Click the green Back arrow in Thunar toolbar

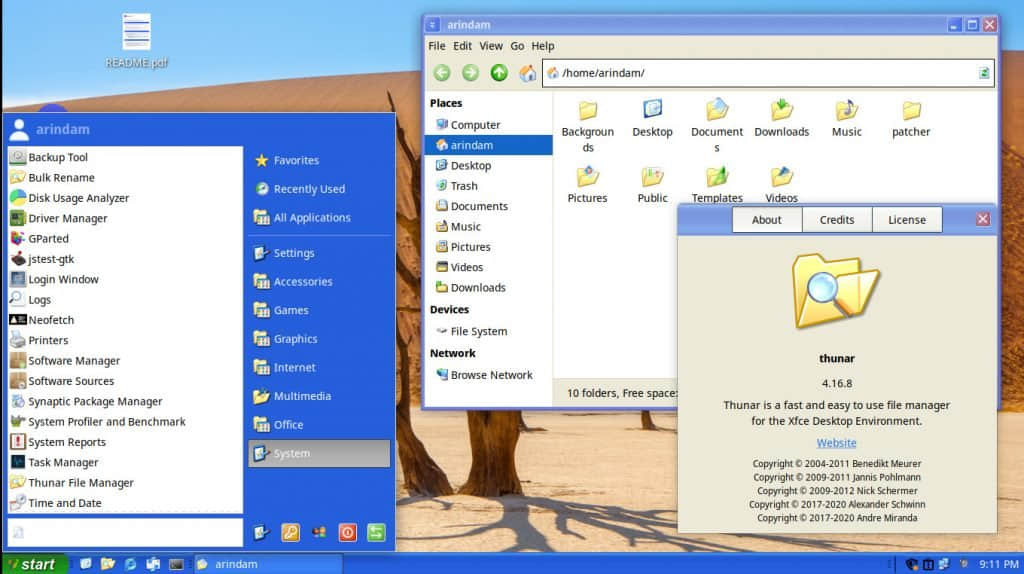tap(442, 72)
